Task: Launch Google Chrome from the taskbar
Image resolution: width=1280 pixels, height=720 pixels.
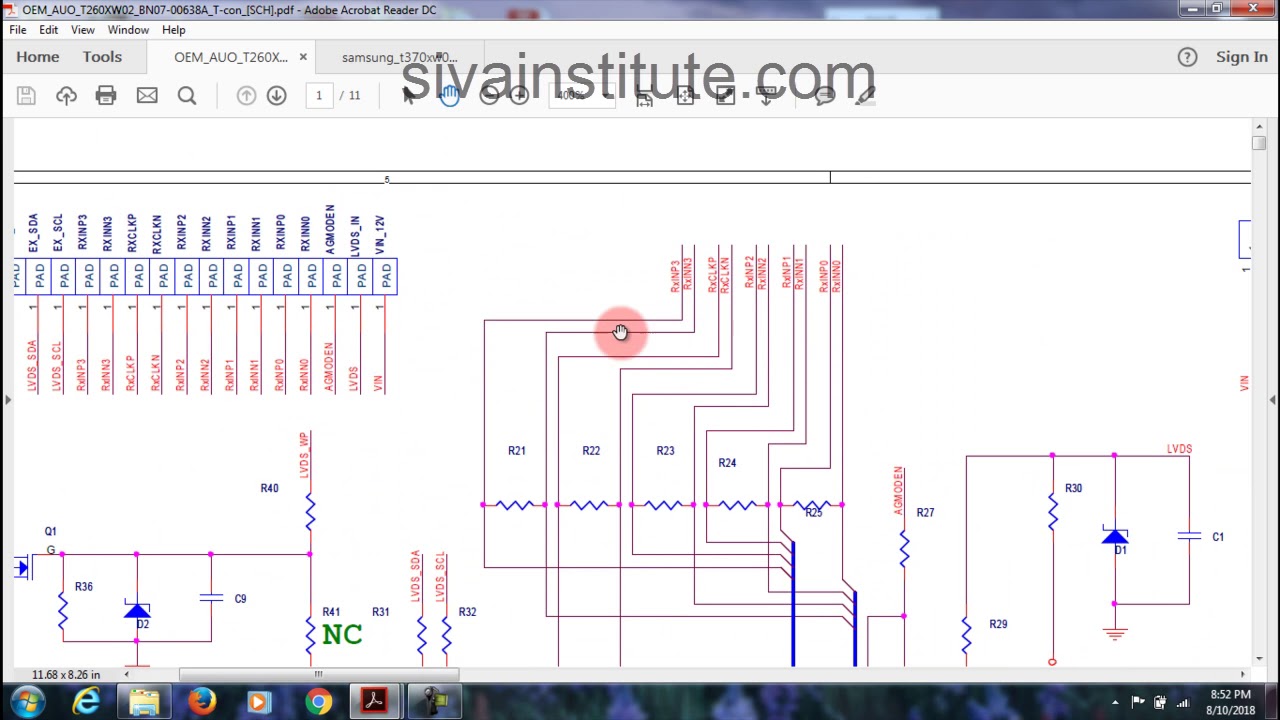Action: pyautogui.click(x=318, y=702)
